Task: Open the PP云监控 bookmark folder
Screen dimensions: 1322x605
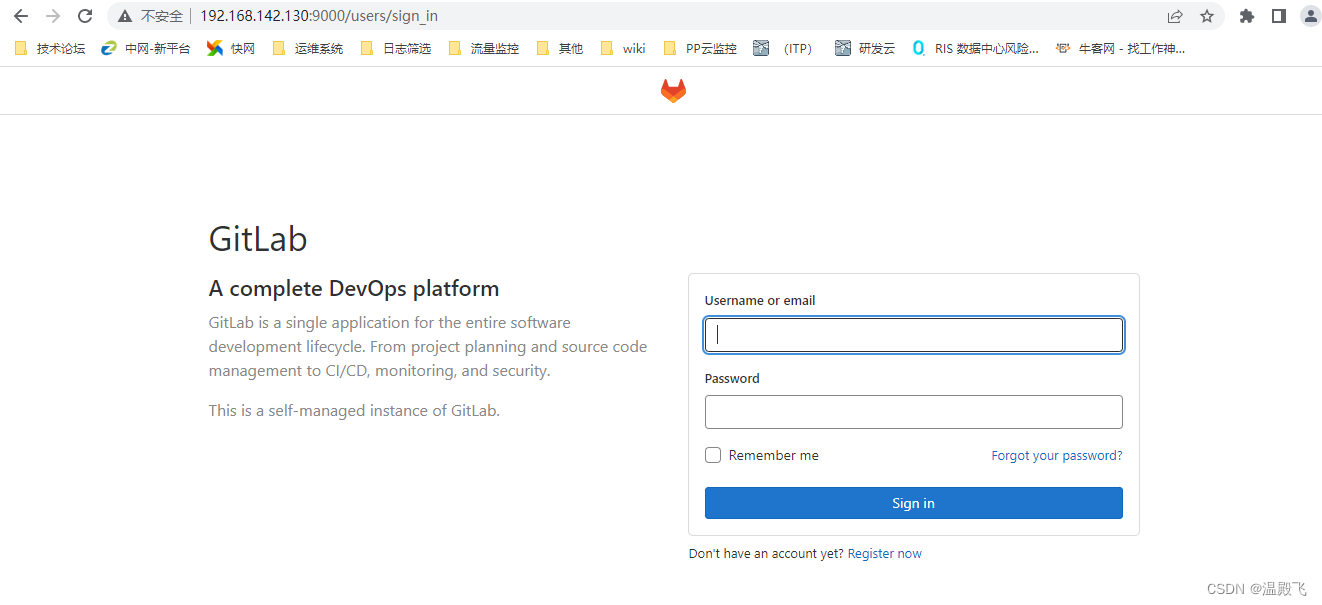Action: [701, 48]
